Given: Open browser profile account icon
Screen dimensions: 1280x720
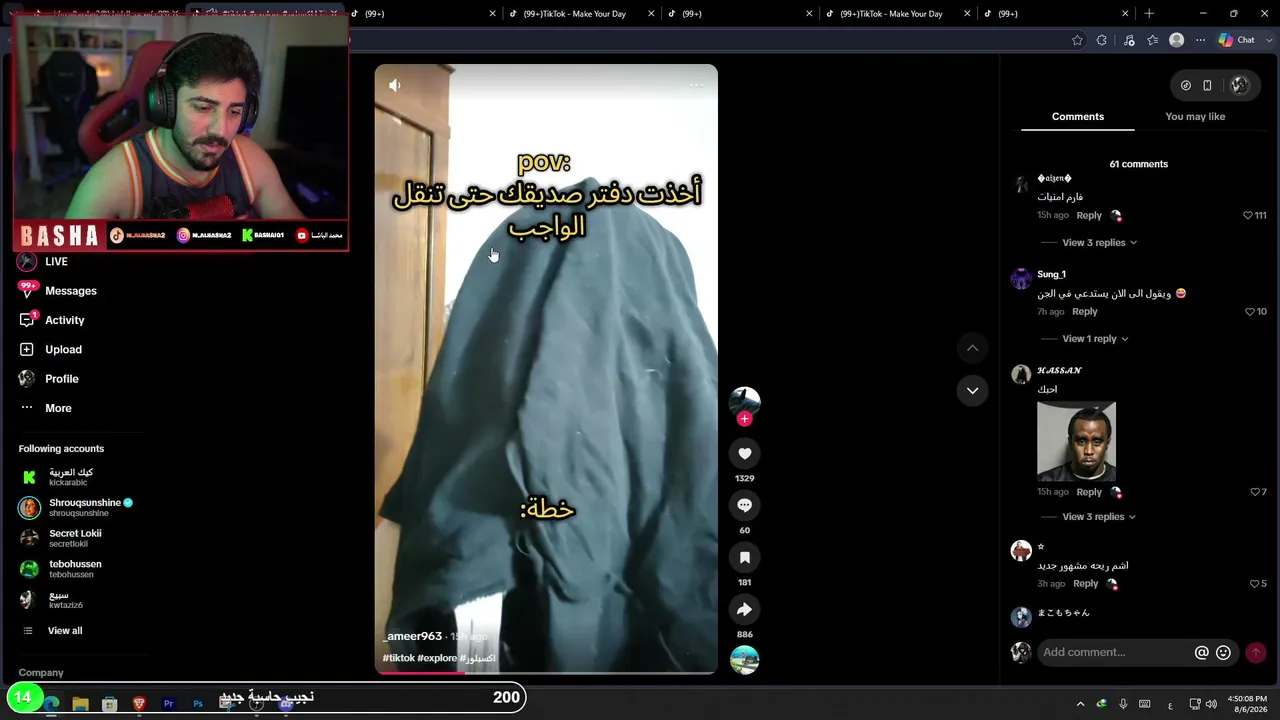Looking at the screenshot, I should [1177, 40].
